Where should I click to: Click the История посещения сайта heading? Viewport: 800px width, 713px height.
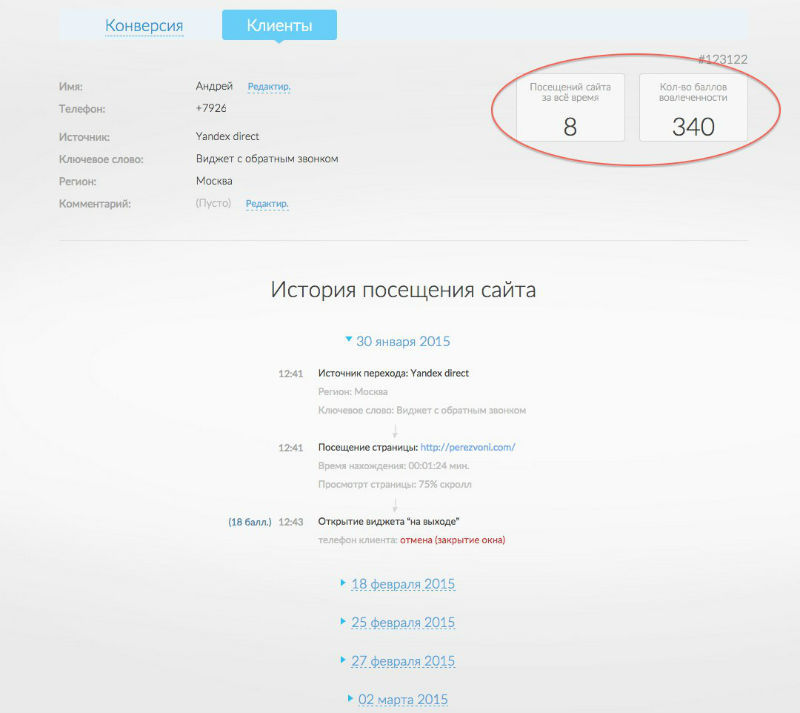(x=403, y=290)
